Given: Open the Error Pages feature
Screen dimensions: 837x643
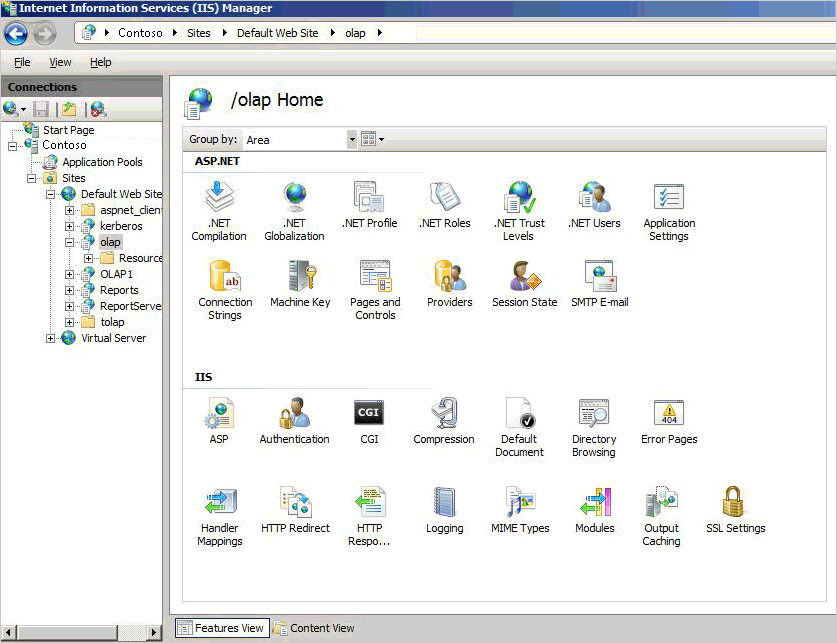Looking at the screenshot, I should coord(669,415).
